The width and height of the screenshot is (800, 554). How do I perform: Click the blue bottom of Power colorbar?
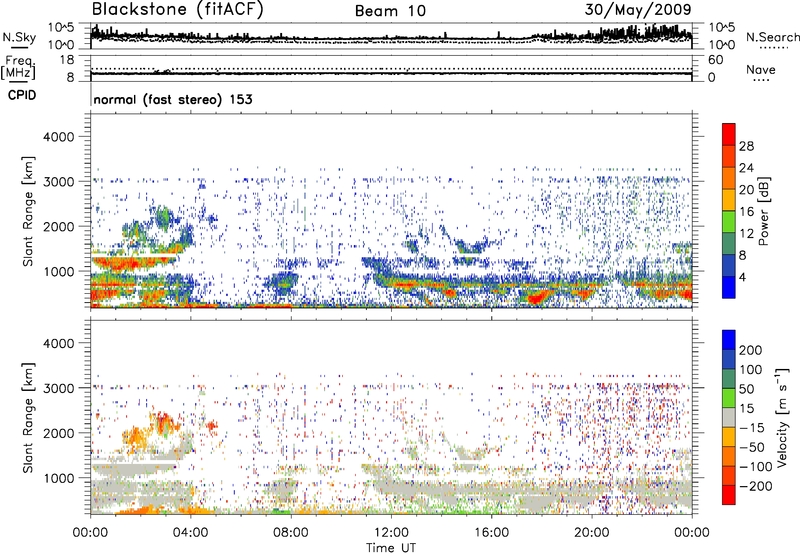729,287
